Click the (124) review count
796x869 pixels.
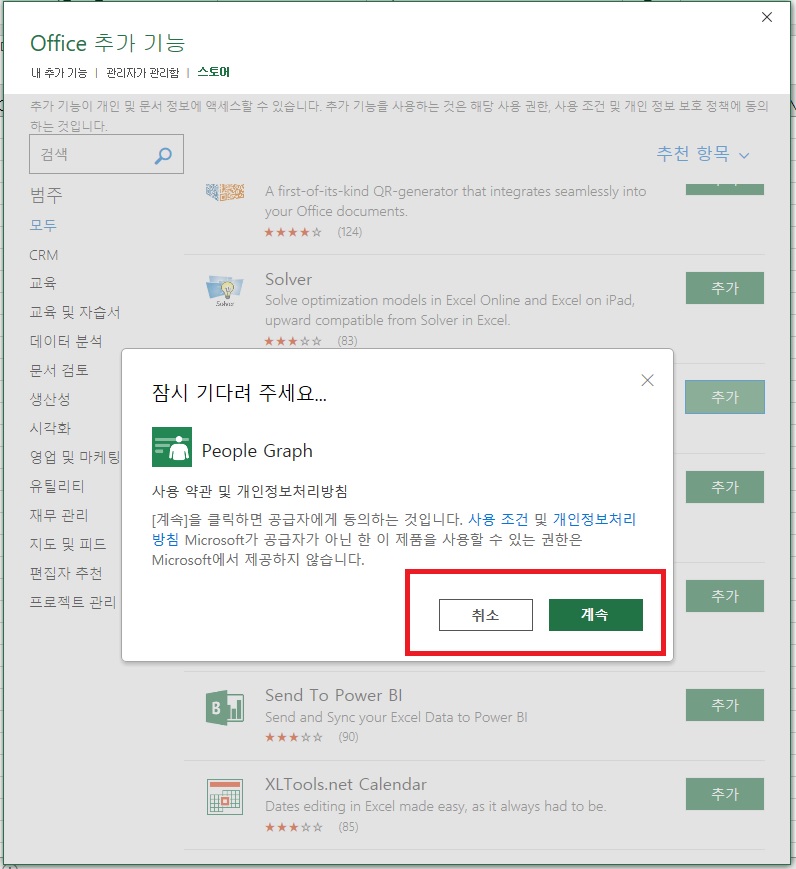[x=350, y=232]
